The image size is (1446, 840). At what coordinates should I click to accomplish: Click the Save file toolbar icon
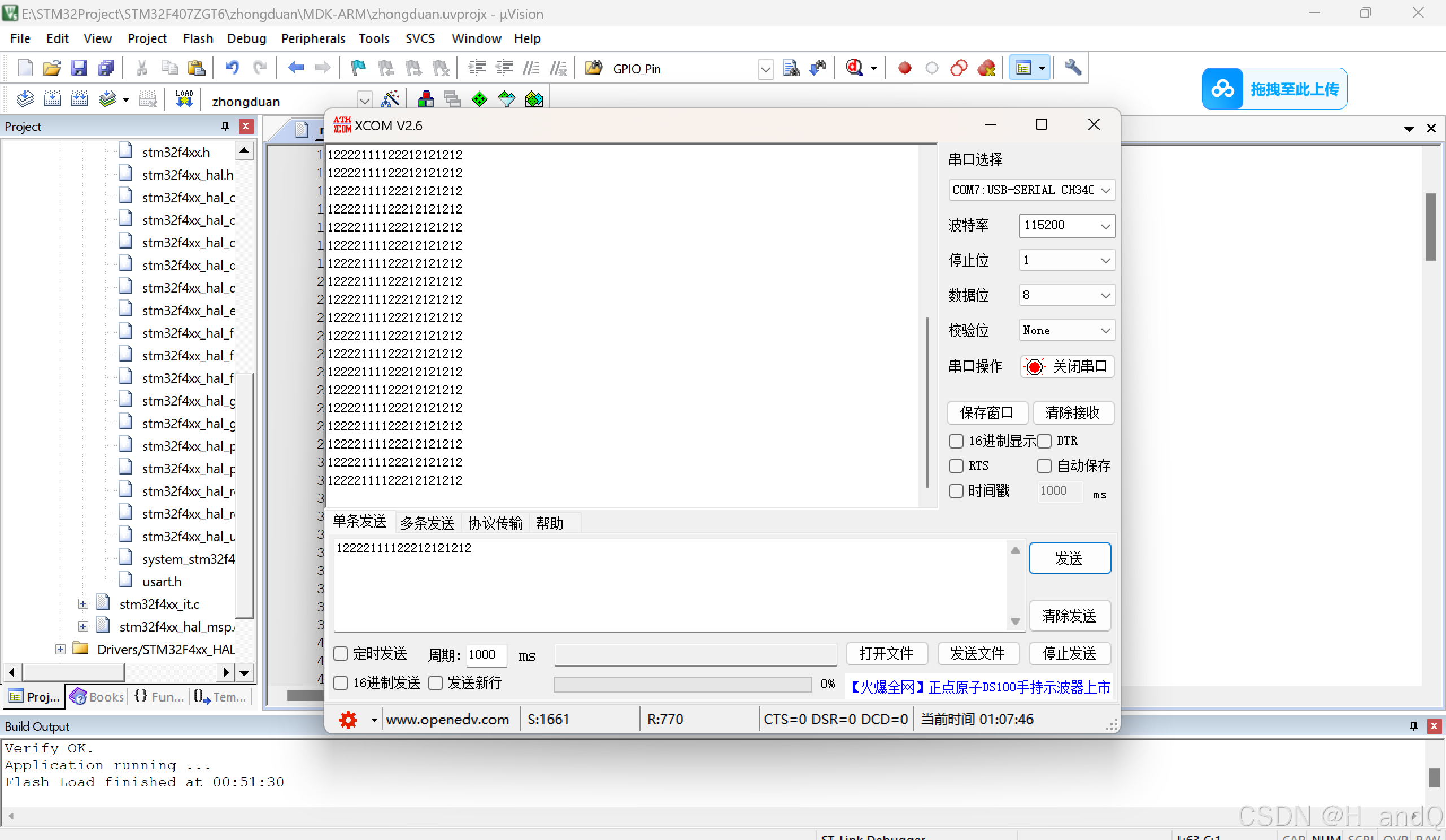pos(79,68)
